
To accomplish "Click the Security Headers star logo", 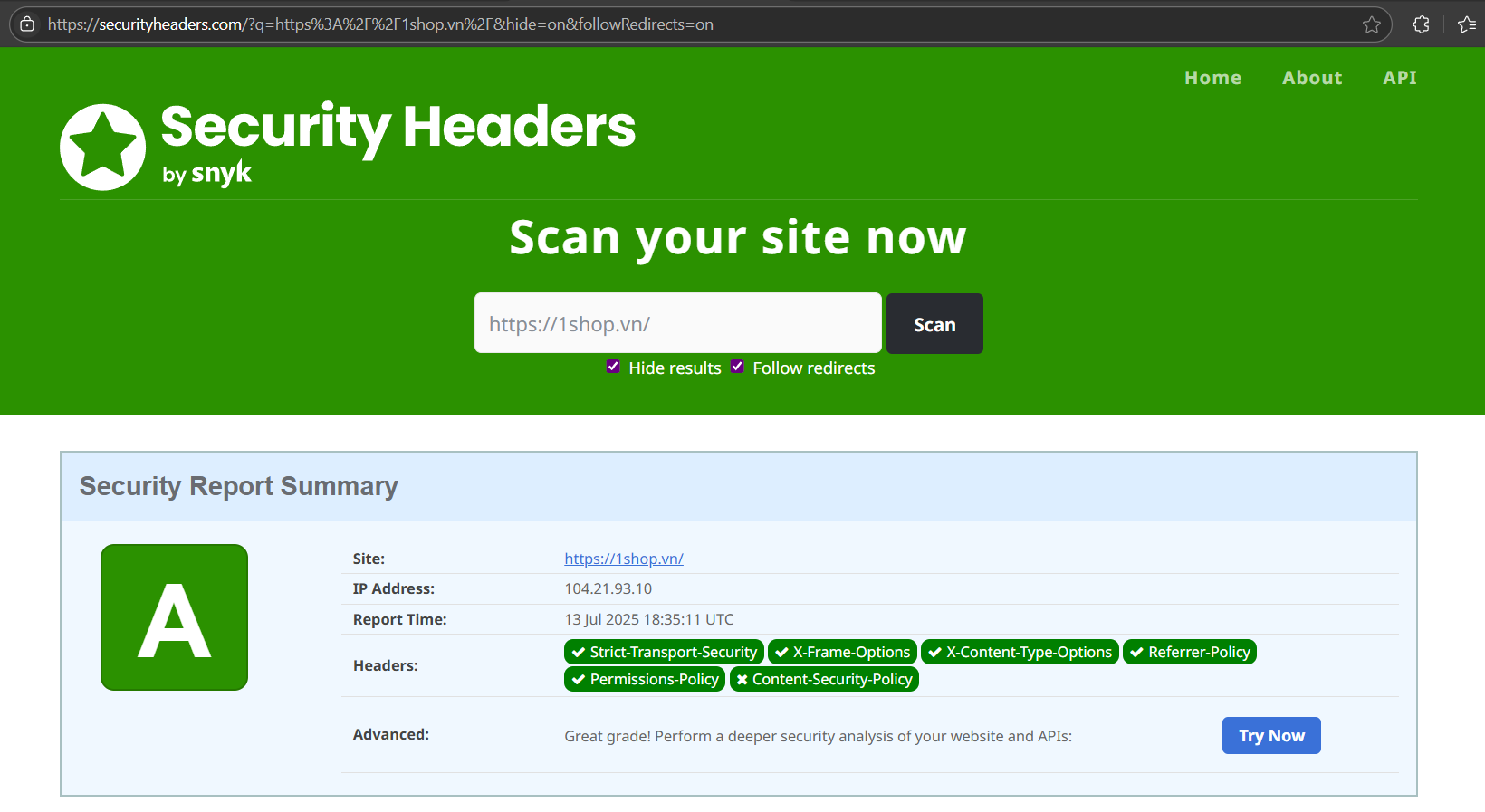I will tap(102, 147).
